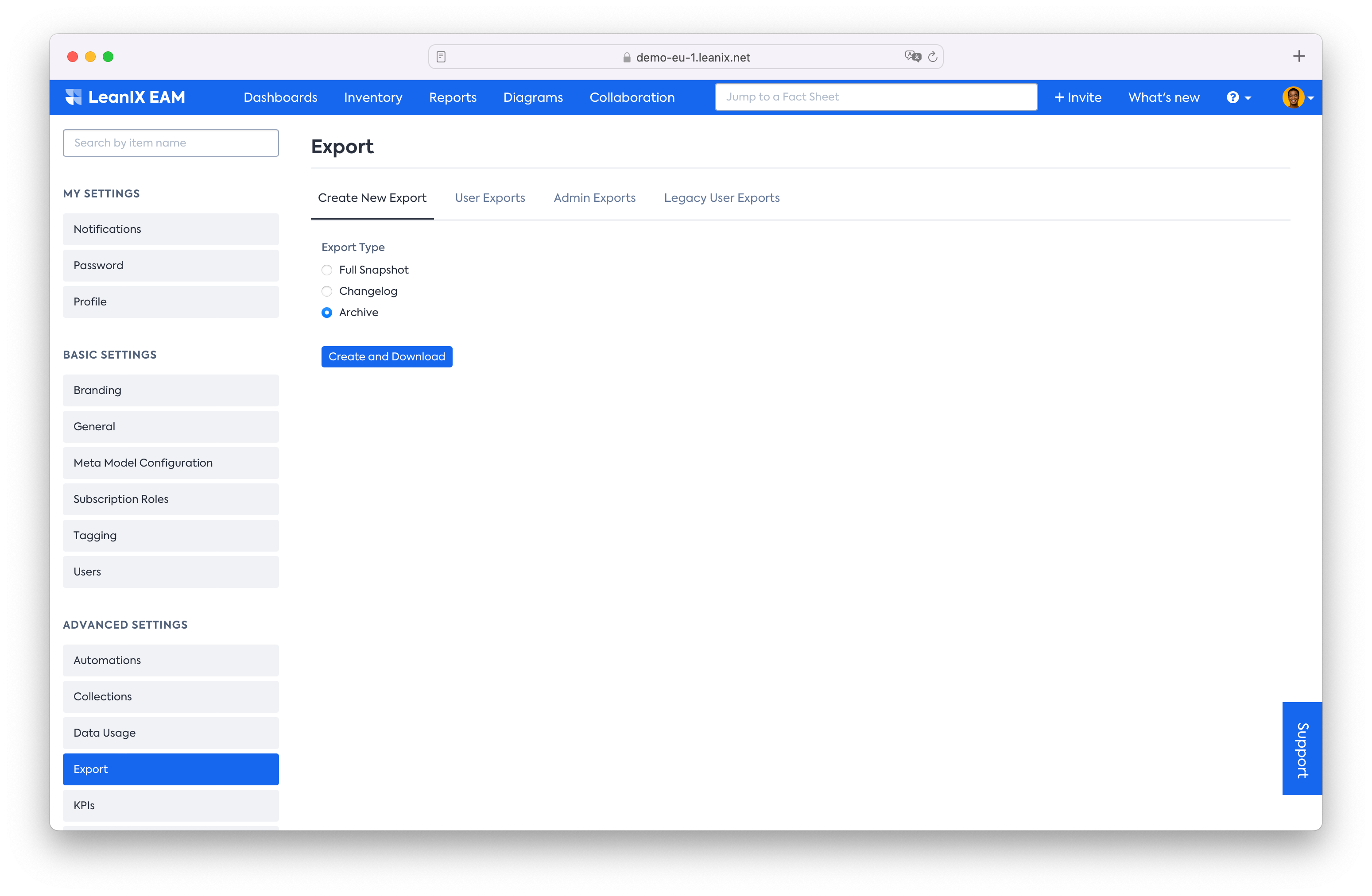This screenshot has height=896, width=1372.
Task: Open Notifications settings
Action: (x=171, y=229)
